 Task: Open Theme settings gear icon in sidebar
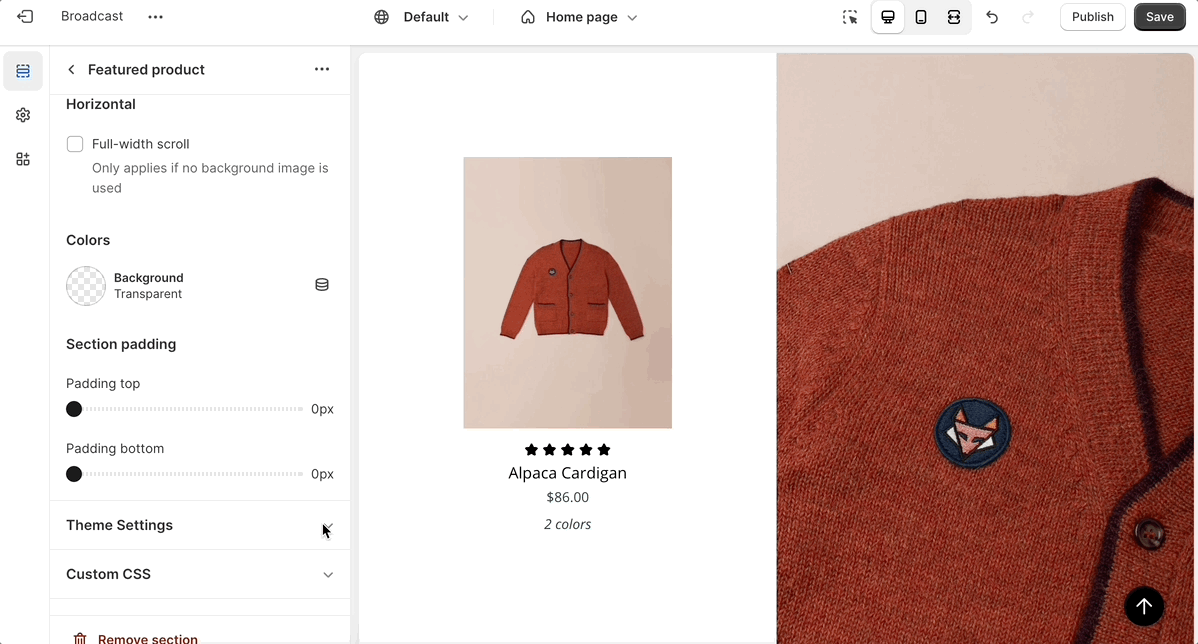[23, 115]
